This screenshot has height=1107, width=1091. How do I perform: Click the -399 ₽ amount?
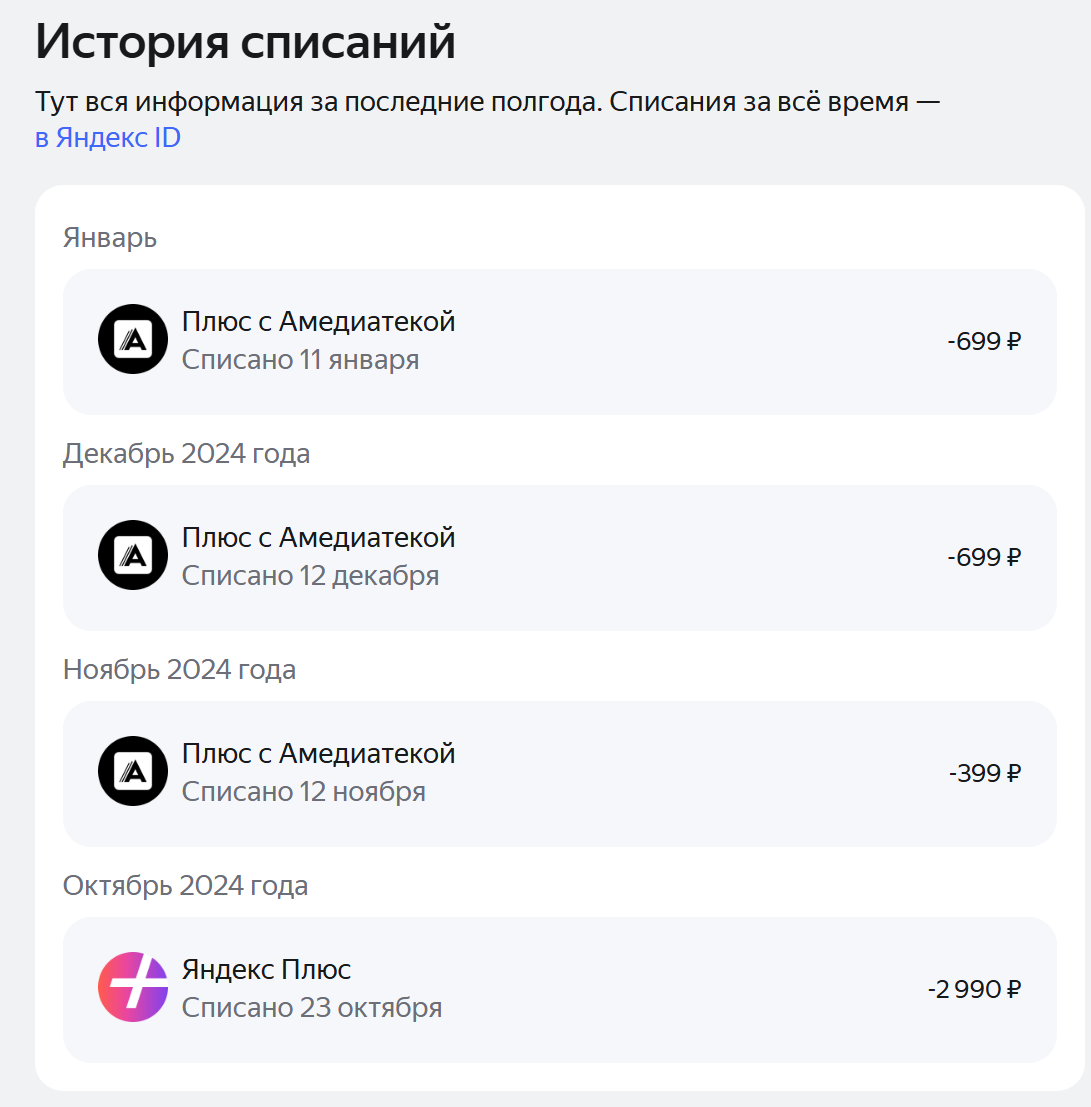(x=984, y=773)
